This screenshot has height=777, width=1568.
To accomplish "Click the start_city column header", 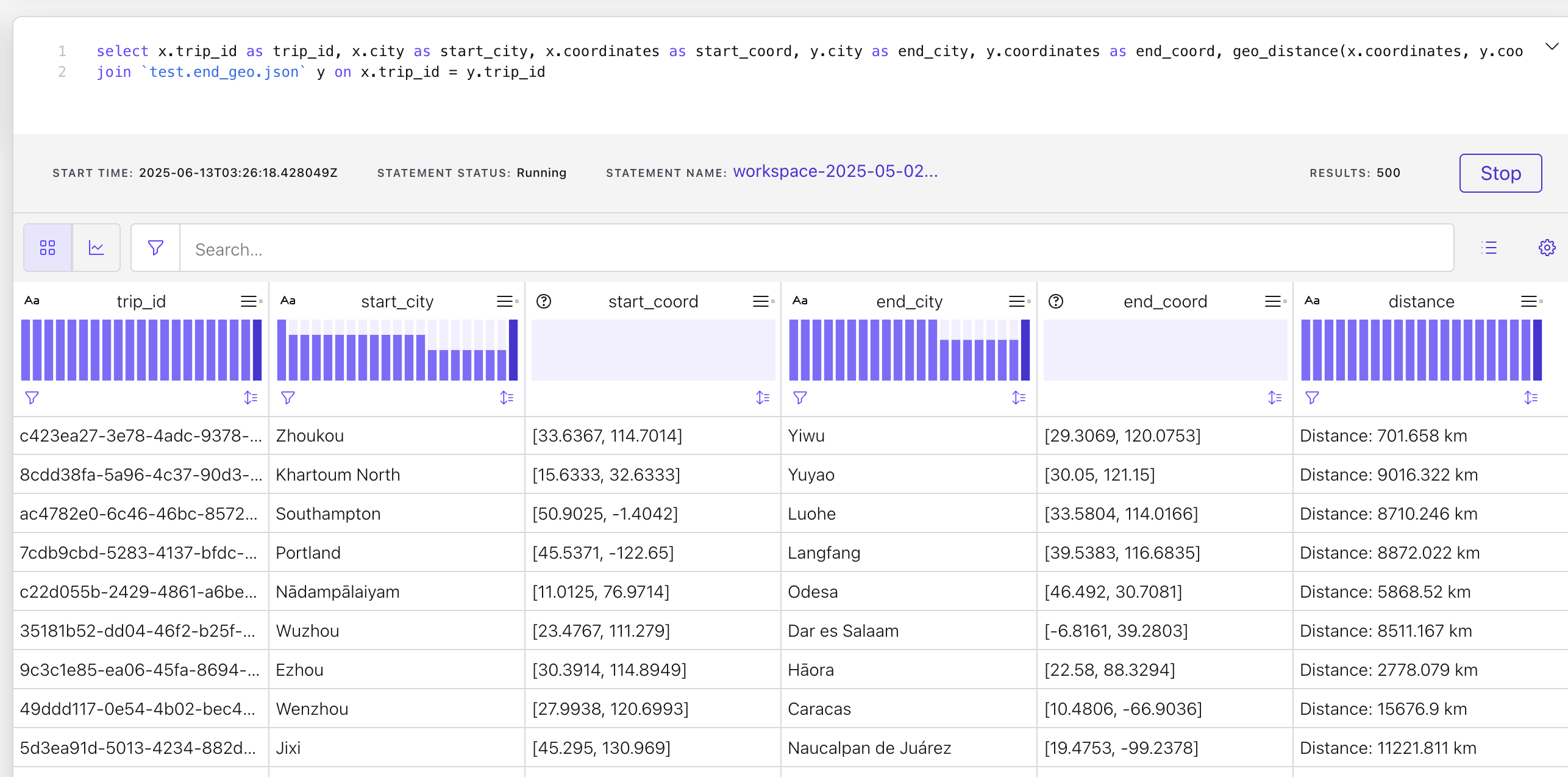I will point(397,301).
